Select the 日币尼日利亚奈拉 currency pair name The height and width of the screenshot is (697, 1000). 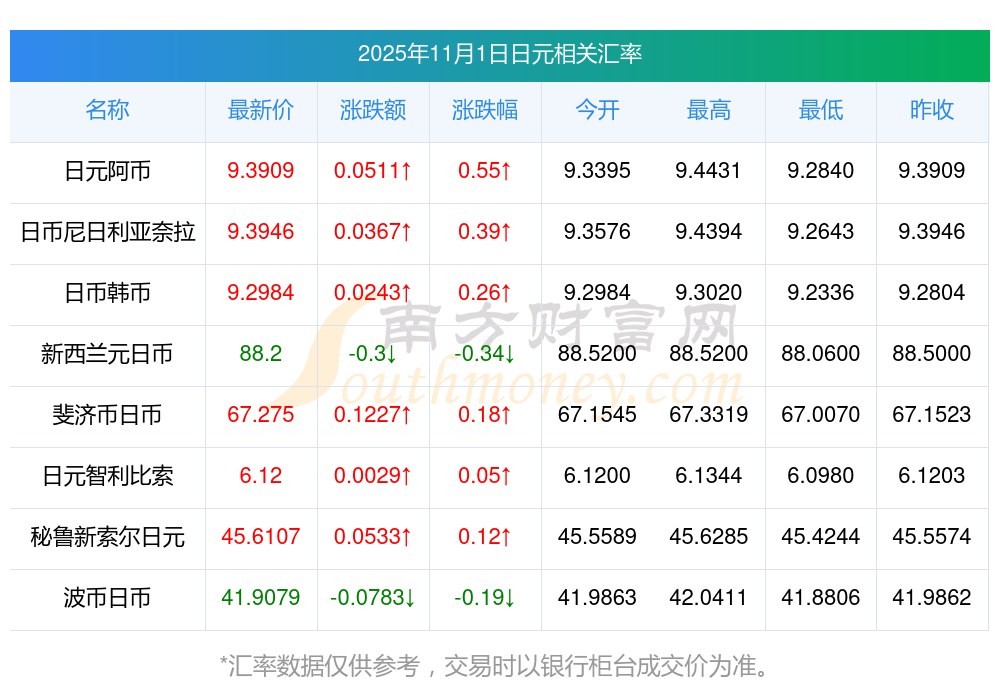click(x=107, y=232)
